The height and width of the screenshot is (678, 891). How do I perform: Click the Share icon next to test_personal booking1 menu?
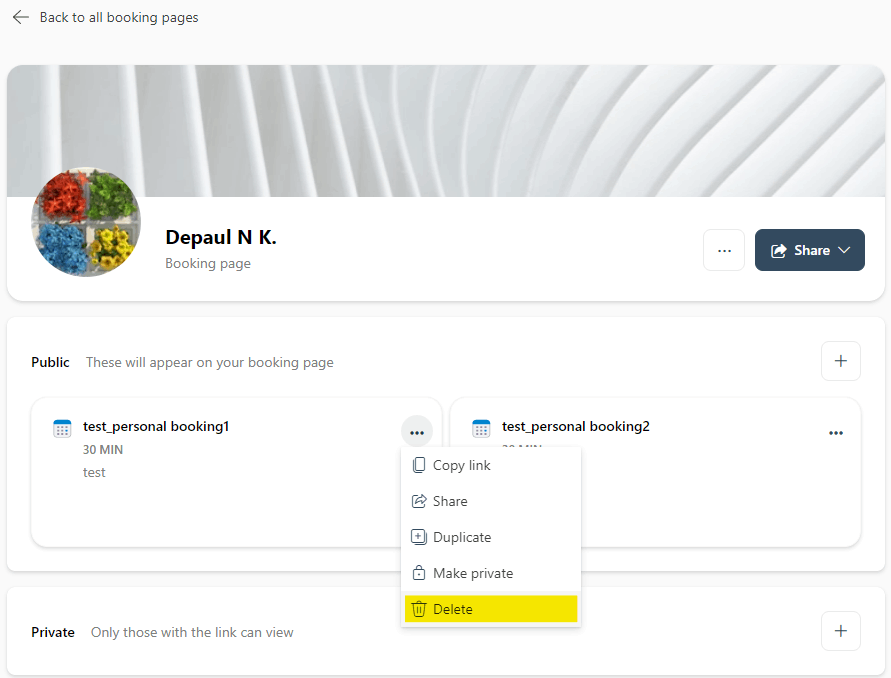pyautogui.click(x=418, y=501)
